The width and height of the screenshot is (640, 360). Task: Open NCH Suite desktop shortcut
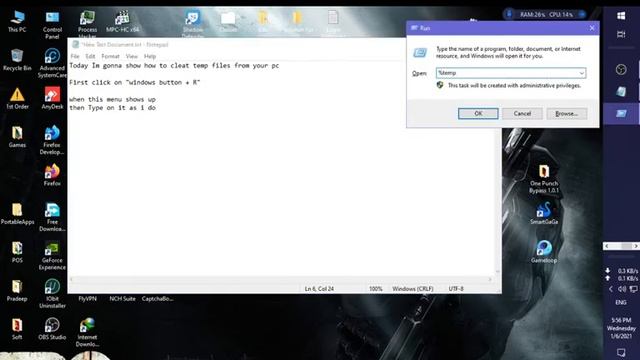[x=122, y=299]
